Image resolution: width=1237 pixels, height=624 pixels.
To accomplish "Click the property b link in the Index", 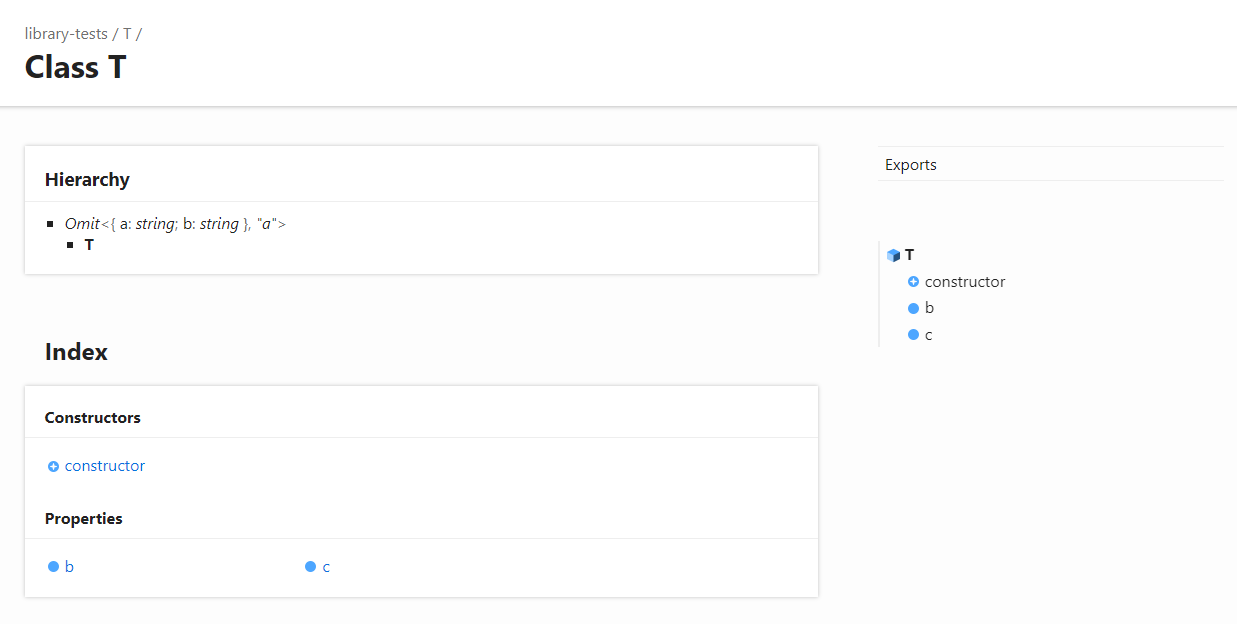I will coord(69,566).
